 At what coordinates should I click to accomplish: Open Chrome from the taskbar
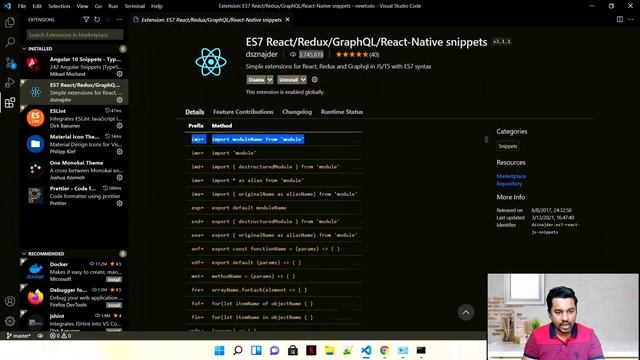pyautogui.click(x=384, y=350)
